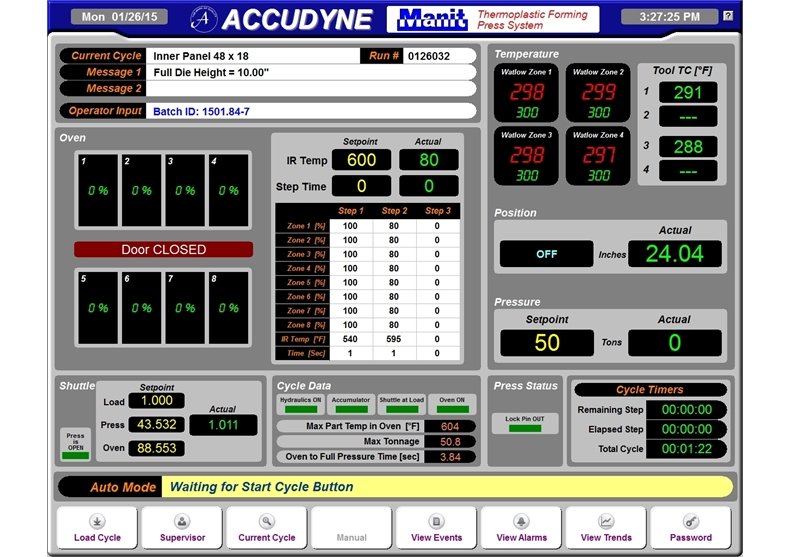
Task: Click the Load Cycle download icon
Action: pyautogui.click(x=97, y=521)
